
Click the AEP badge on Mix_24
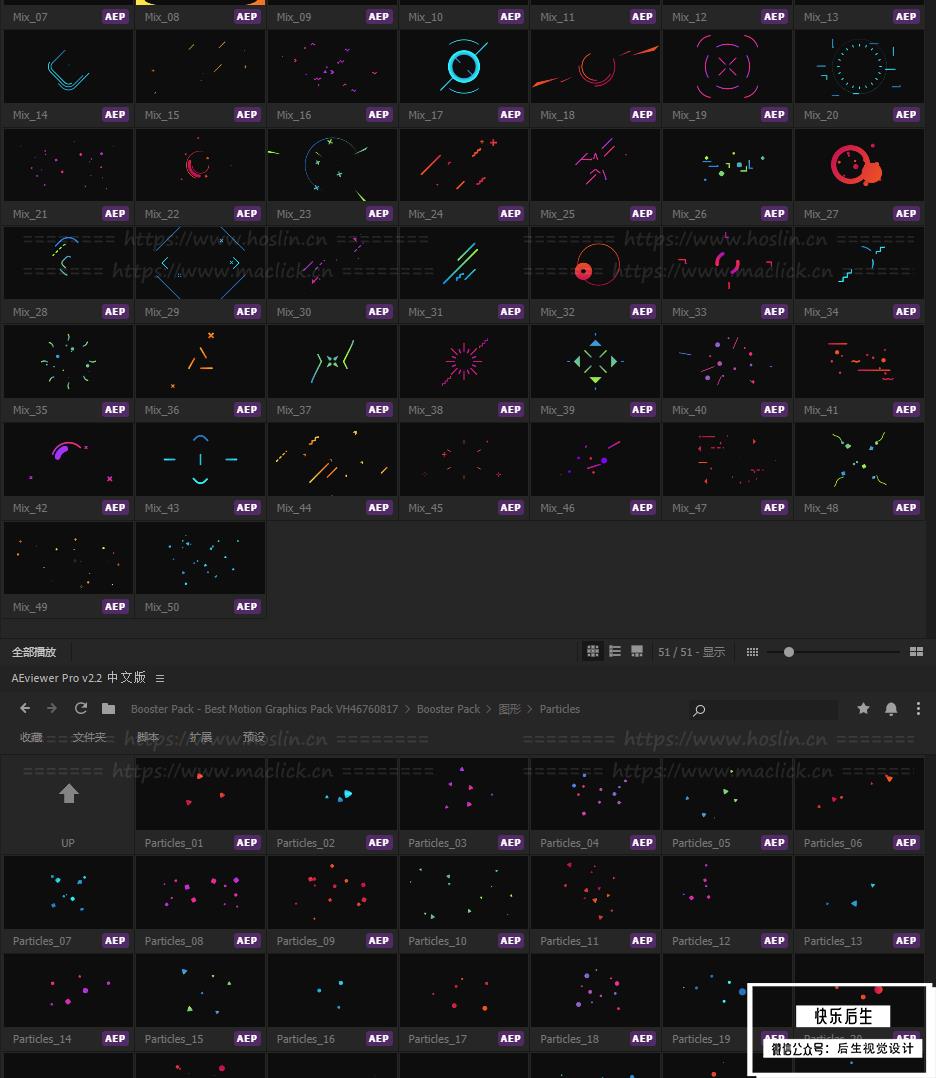click(510, 214)
